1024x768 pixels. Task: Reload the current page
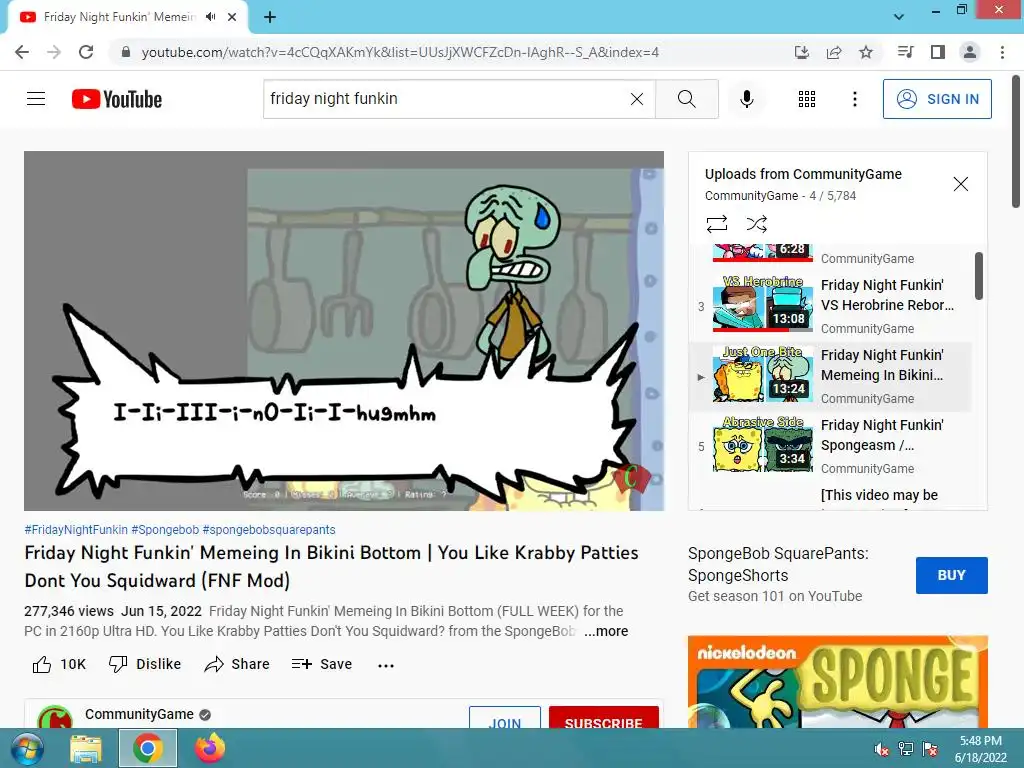click(x=86, y=52)
